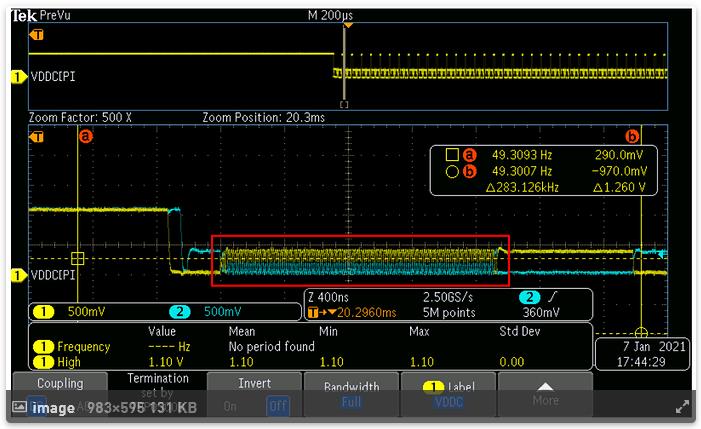The width and height of the screenshot is (701, 429).
Task: Click the circle cursor b handle near date
Action: [641, 333]
